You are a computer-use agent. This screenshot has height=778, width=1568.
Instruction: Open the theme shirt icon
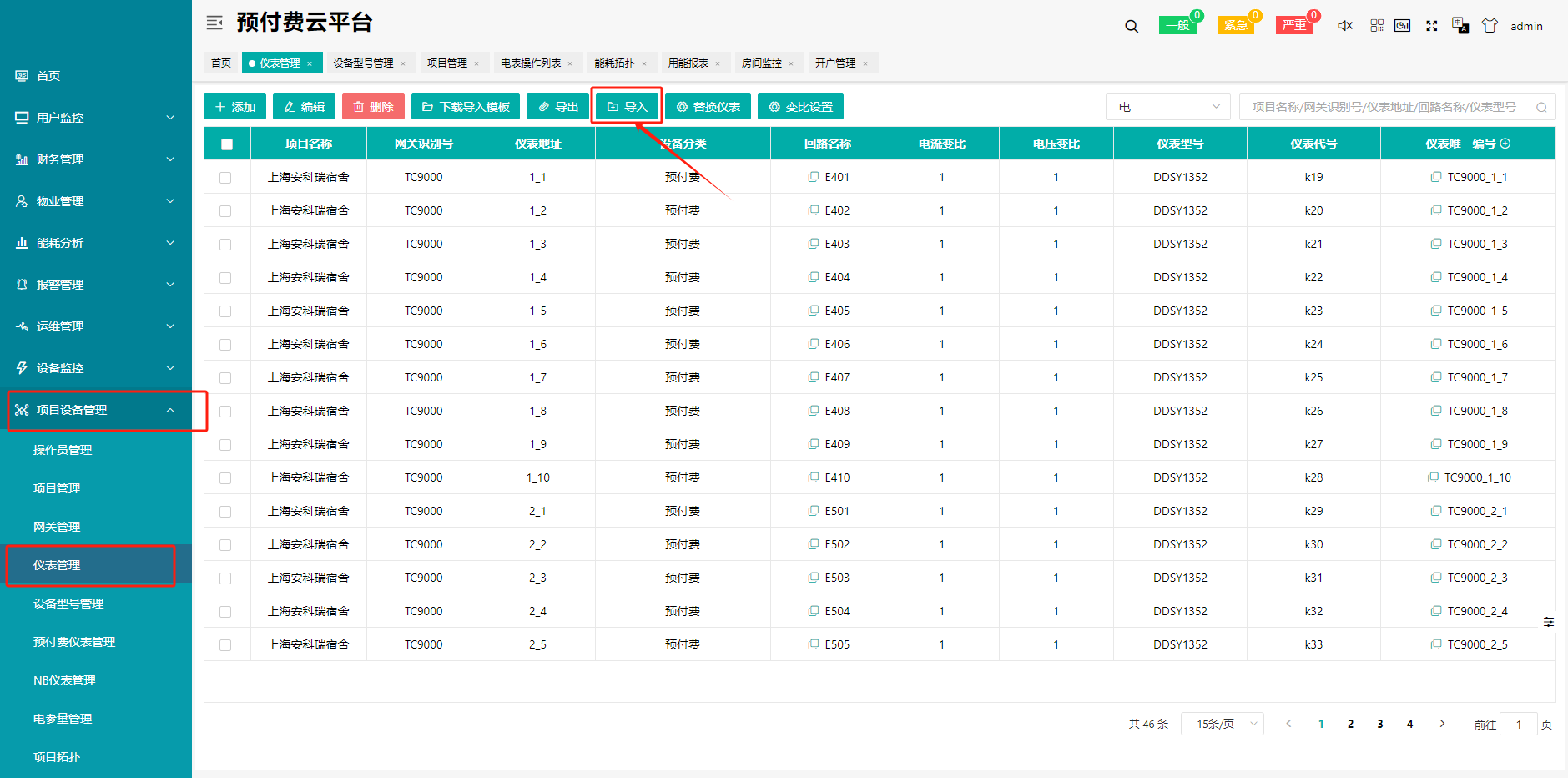coord(1489,26)
